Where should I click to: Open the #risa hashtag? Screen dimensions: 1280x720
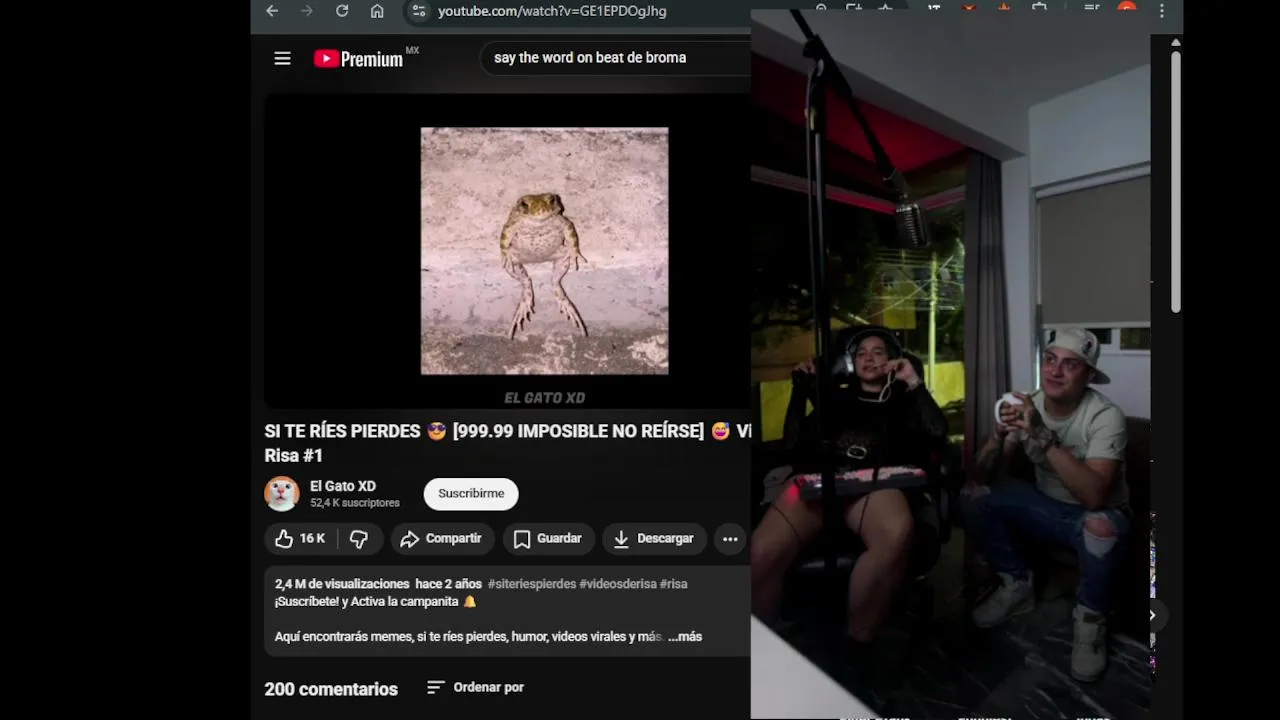pyautogui.click(x=674, y=584)
